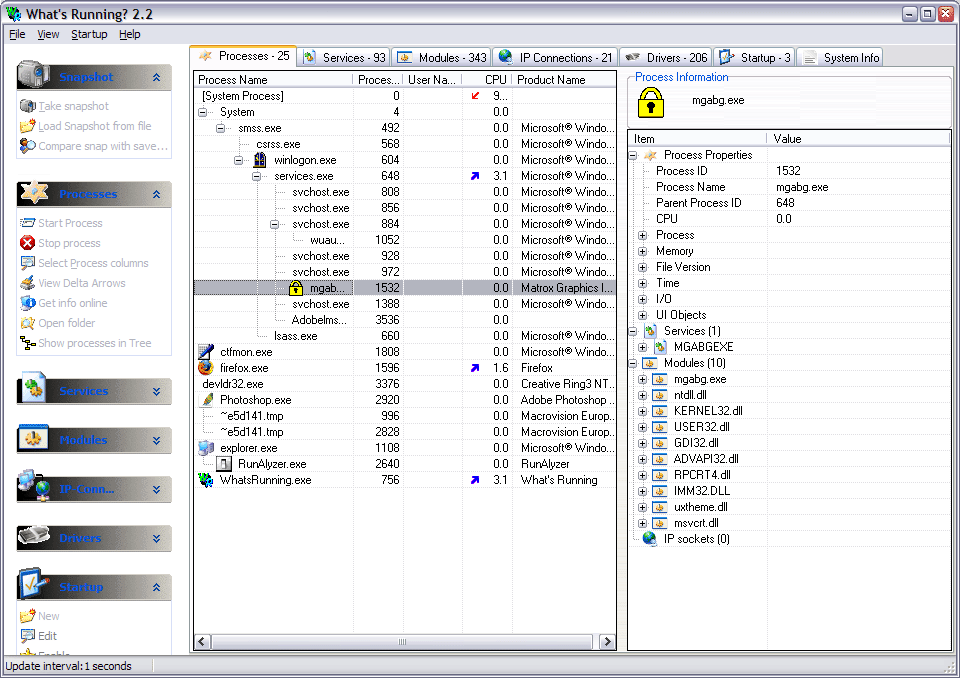Click the RunAlyzer.exe icon
Screen dimensions: 960x678
224,464
